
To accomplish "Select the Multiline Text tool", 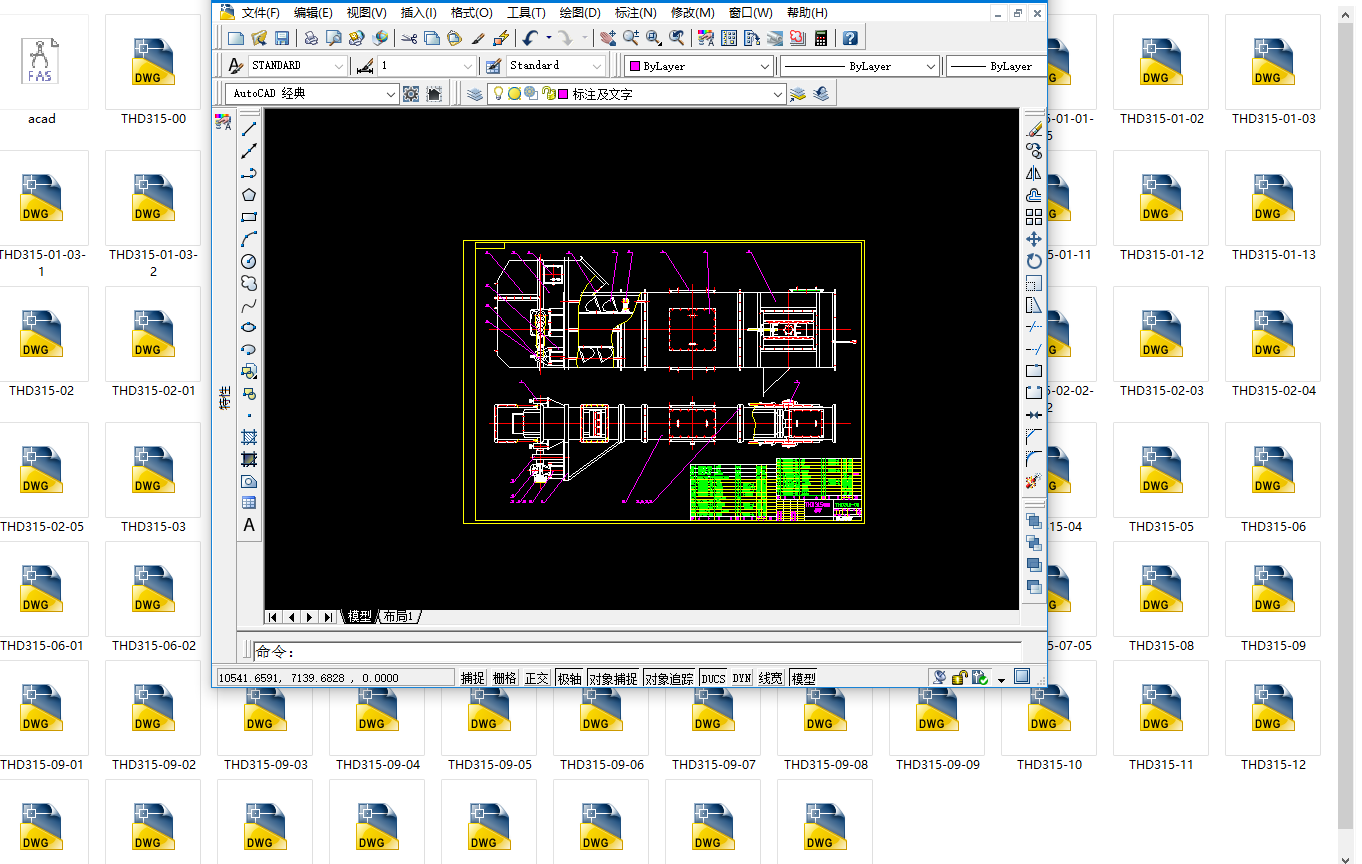I will (249, 525).
